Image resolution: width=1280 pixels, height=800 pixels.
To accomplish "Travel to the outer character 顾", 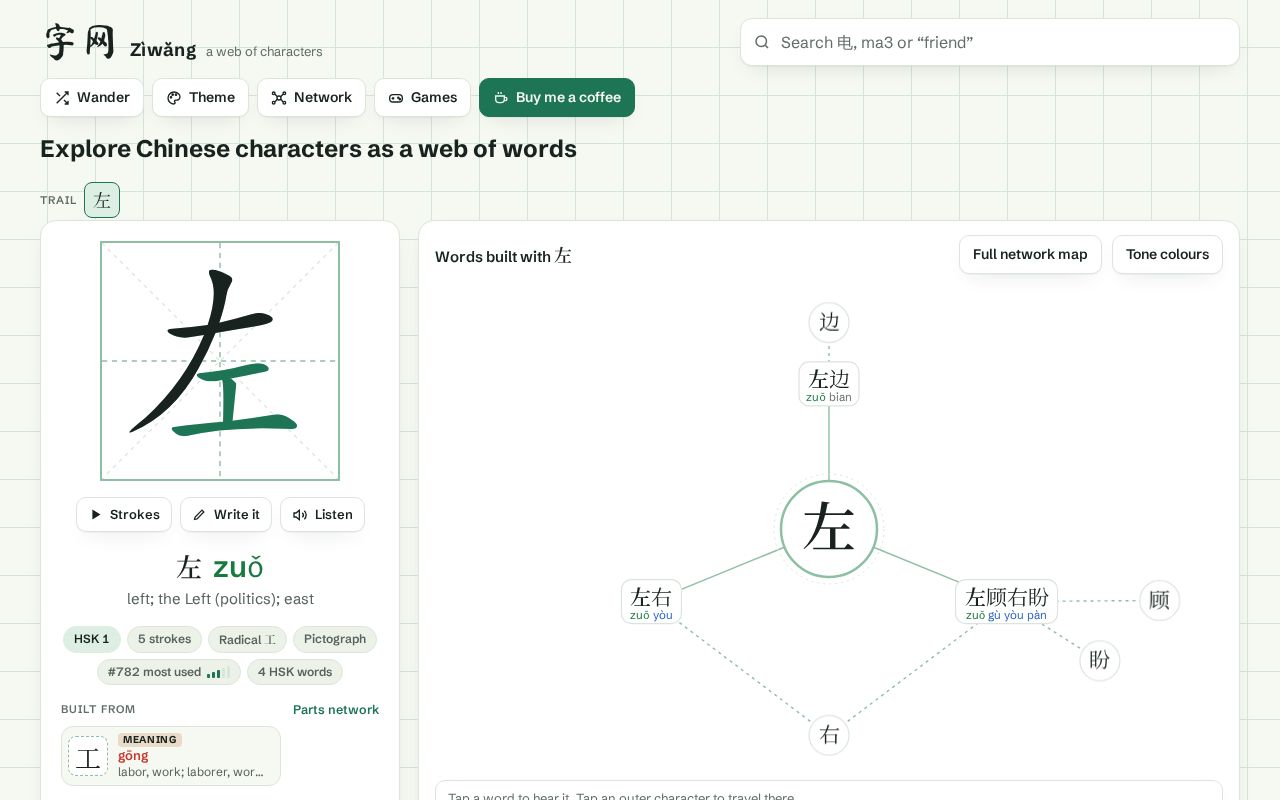I will [1160, 601].
